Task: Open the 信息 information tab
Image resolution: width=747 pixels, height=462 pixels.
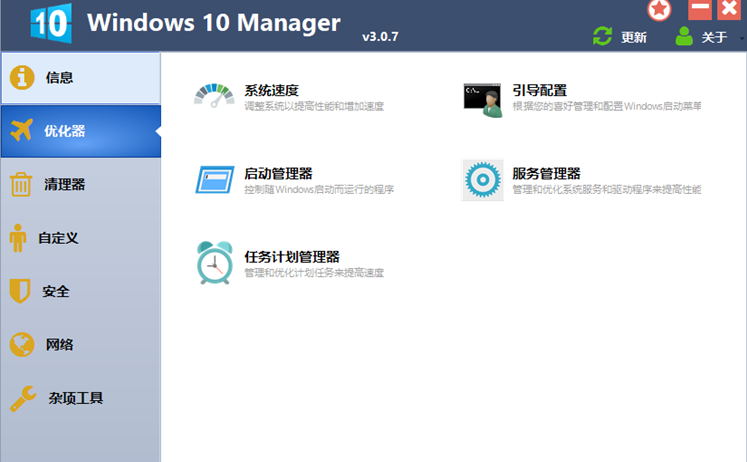Action: click(x=81, y=78)
